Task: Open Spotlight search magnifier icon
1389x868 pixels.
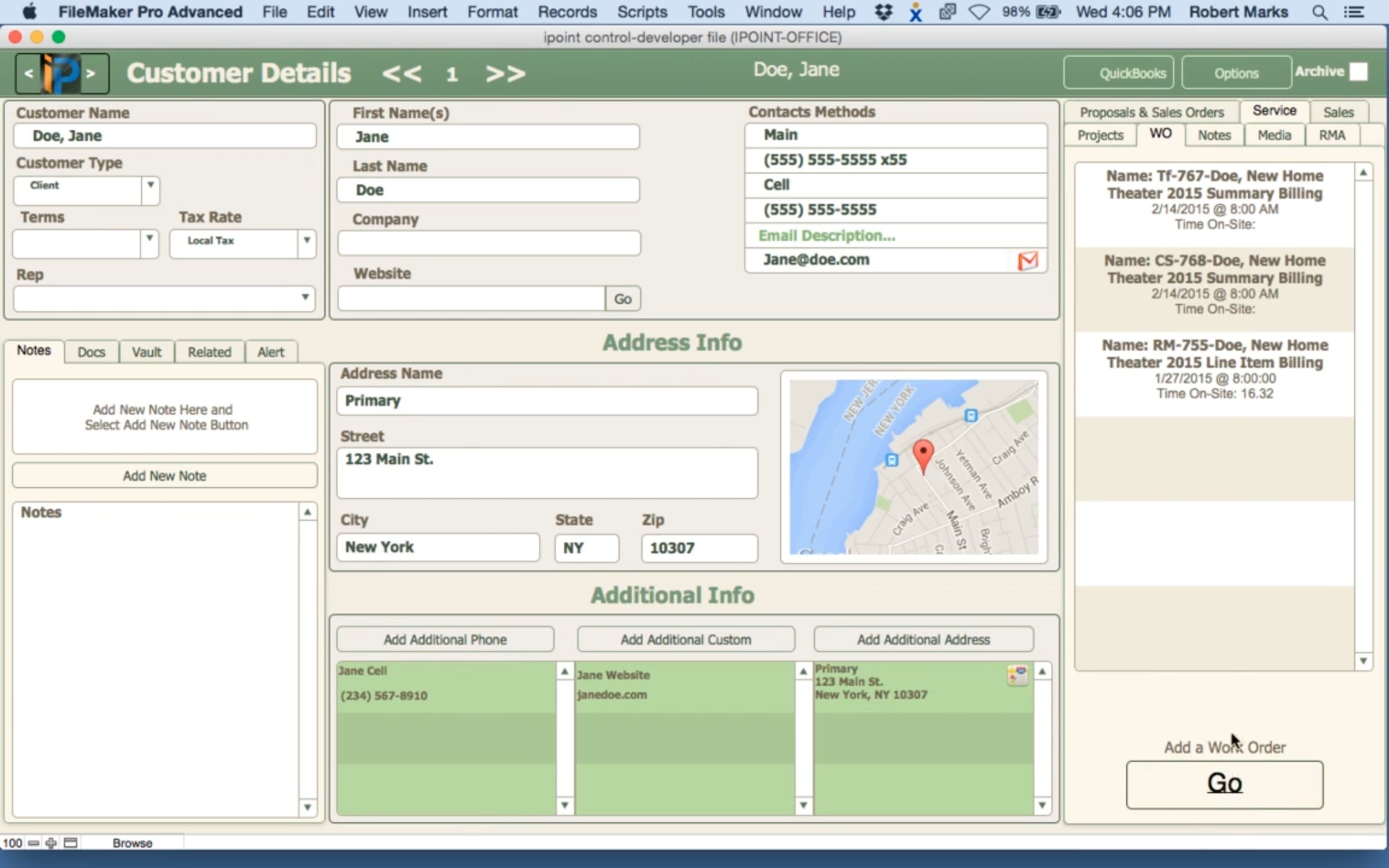Action: (x=1320, y=12)
